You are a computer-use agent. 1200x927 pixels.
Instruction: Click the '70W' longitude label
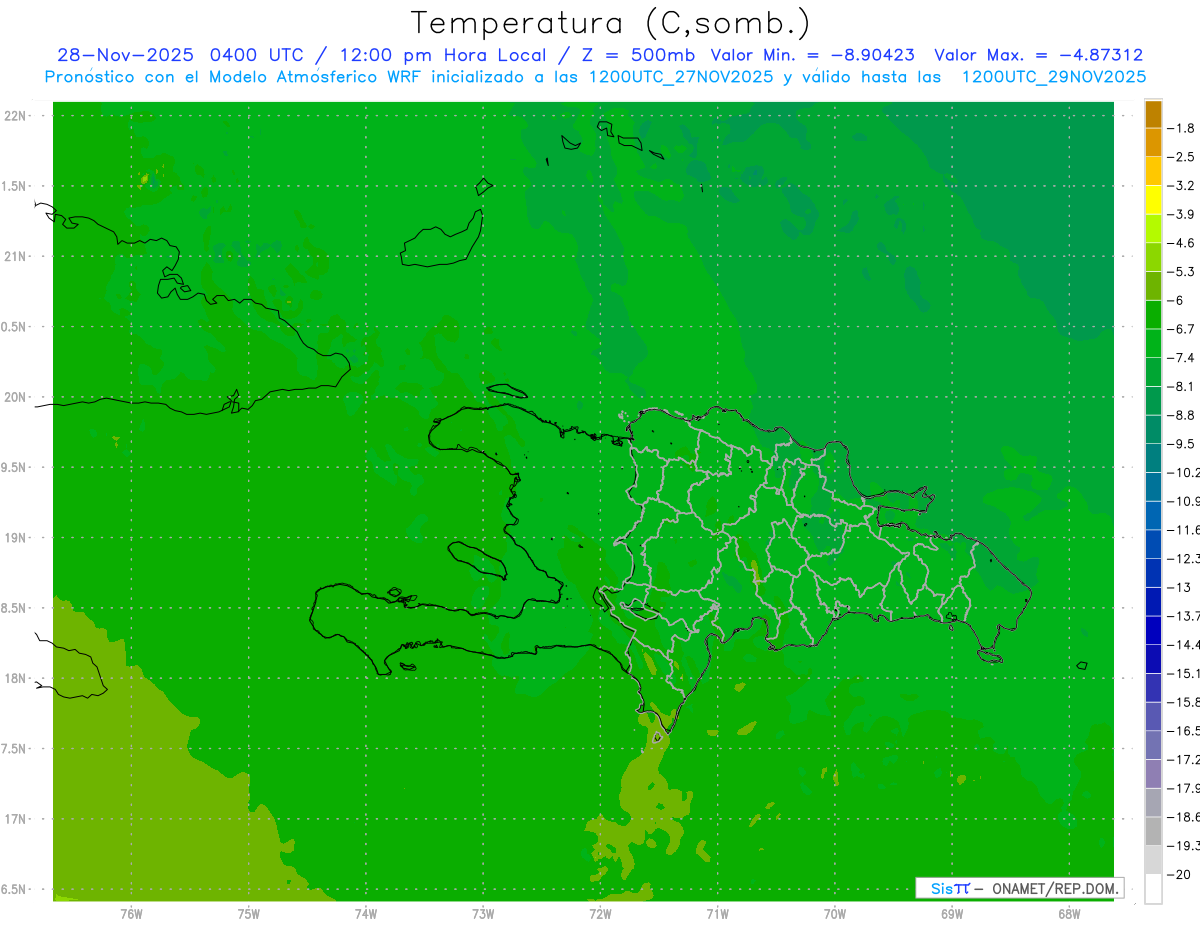[835, 914]
